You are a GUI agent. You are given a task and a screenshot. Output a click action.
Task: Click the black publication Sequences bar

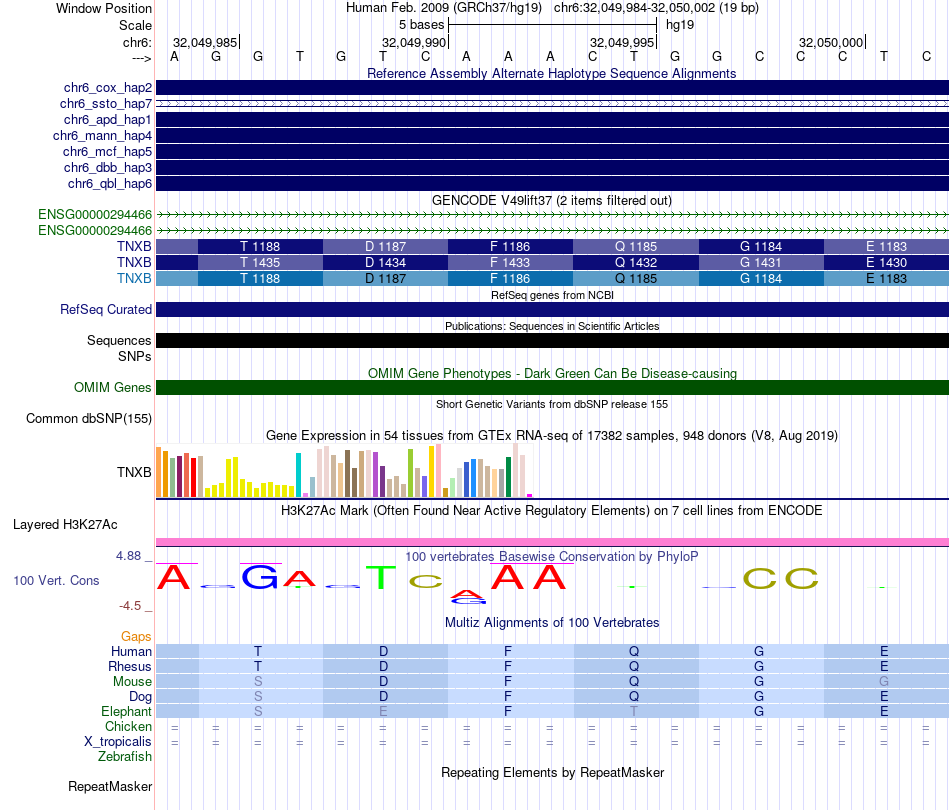[x=552, y=340]
